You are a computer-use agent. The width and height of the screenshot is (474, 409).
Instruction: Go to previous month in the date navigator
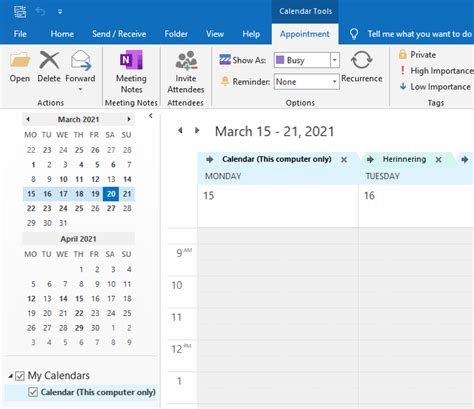[x=28, y=119]
